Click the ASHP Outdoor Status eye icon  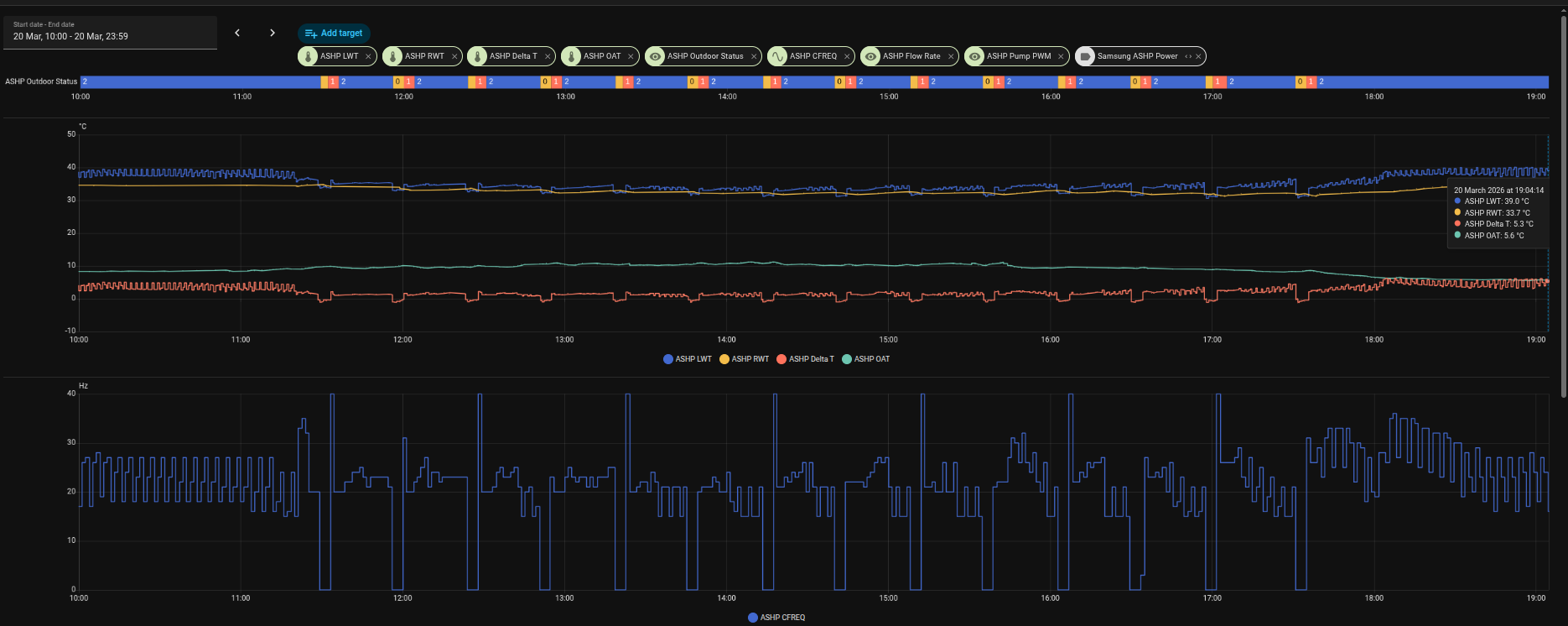point(656,56)
